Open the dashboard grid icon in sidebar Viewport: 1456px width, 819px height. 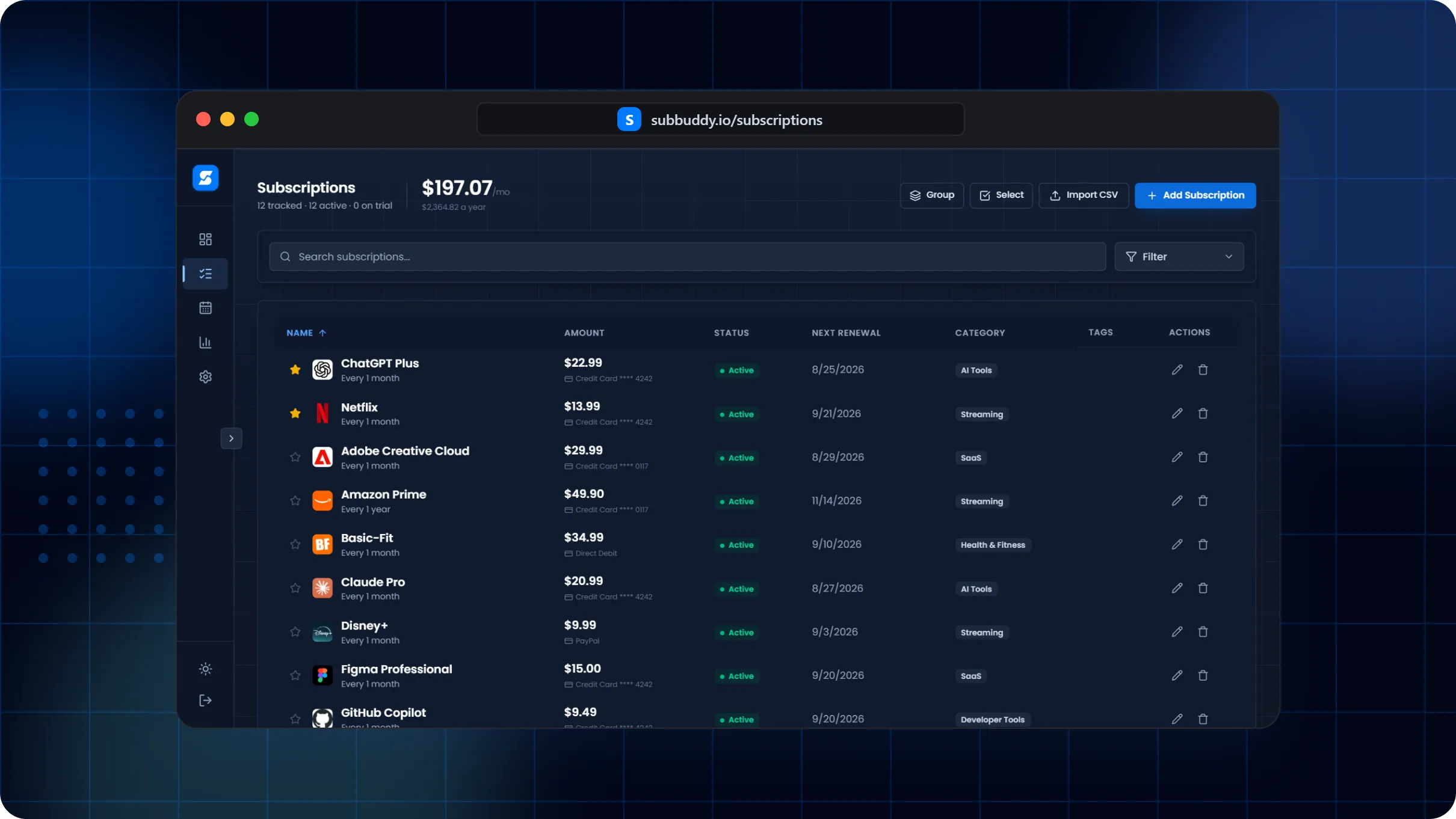(x=205, y=239)
